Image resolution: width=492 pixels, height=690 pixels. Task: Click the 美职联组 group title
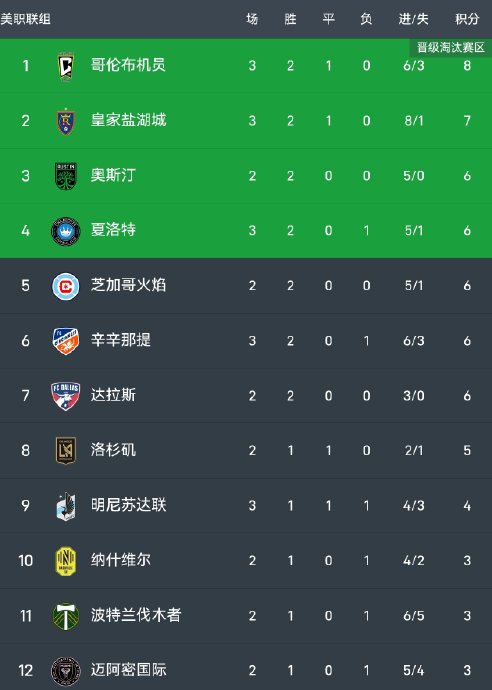(26, 19)
